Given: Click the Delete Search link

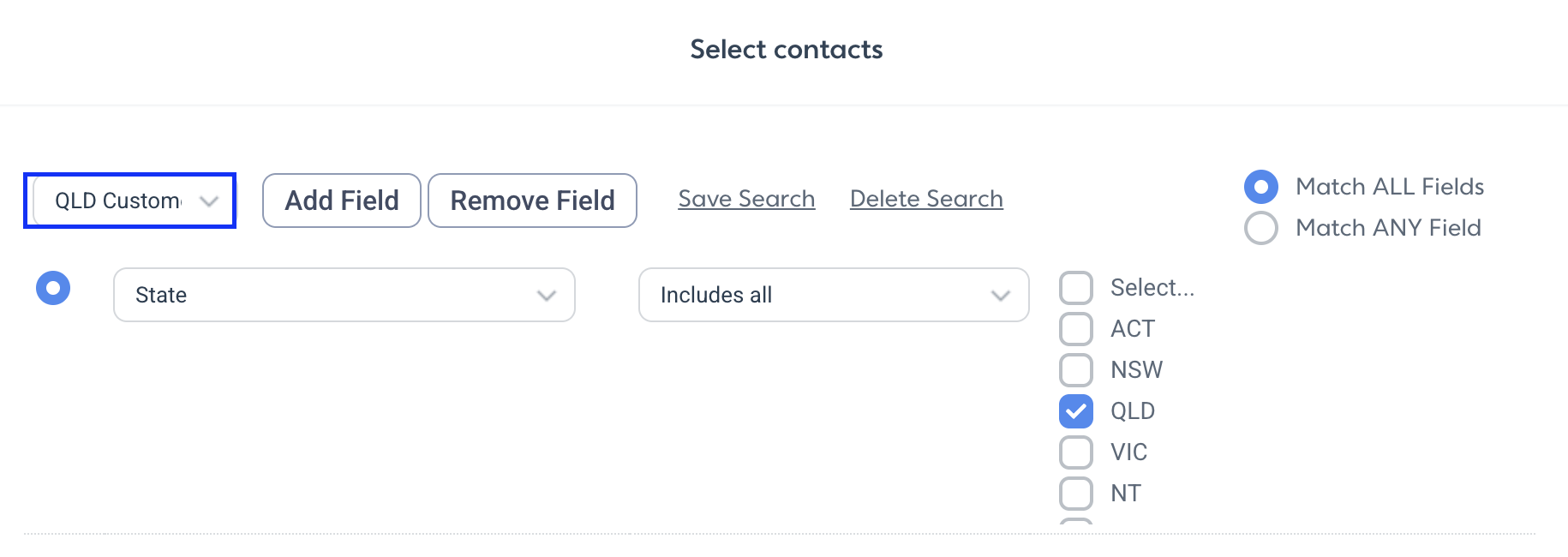Looking at the screenshot, I should click(x=926, y=199).
